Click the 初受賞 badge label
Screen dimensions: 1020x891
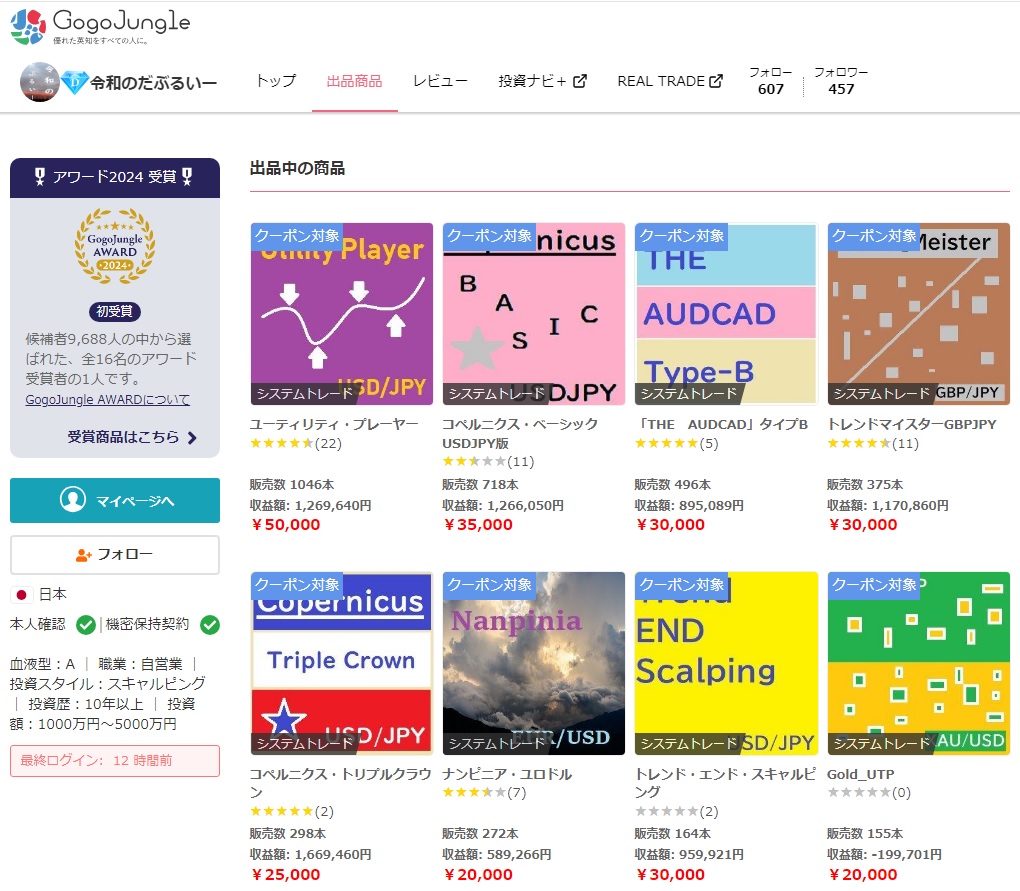pyautogui.click(x=114, y=312)
